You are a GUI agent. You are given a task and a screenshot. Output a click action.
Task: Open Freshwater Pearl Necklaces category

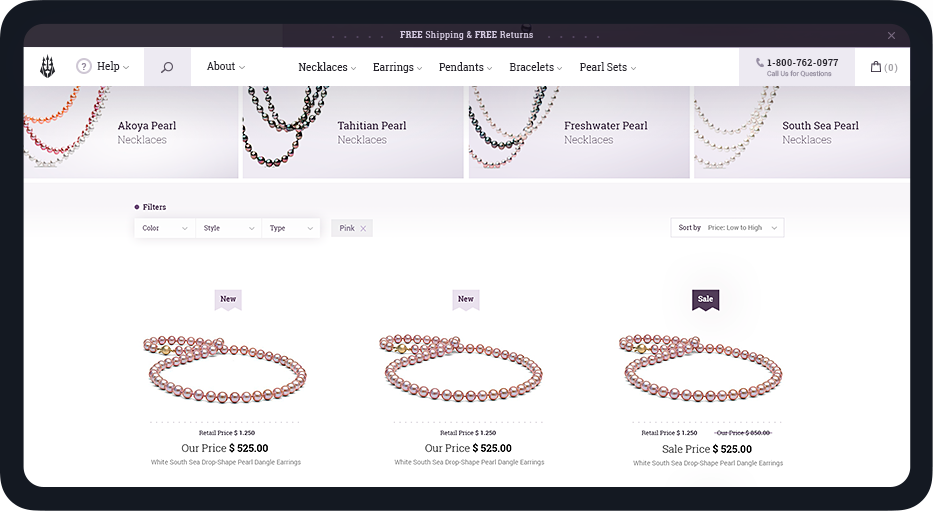[579, 132]
